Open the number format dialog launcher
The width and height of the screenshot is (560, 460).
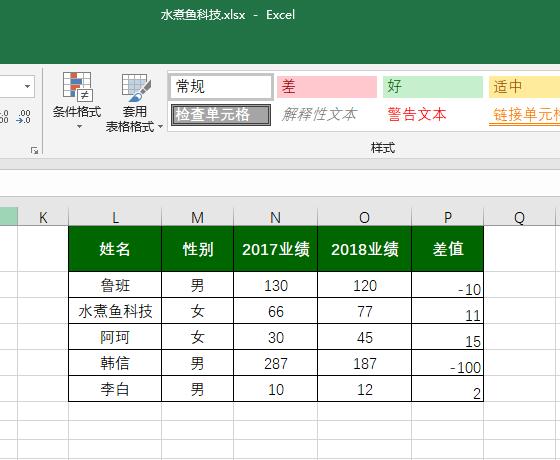[34, 150]
